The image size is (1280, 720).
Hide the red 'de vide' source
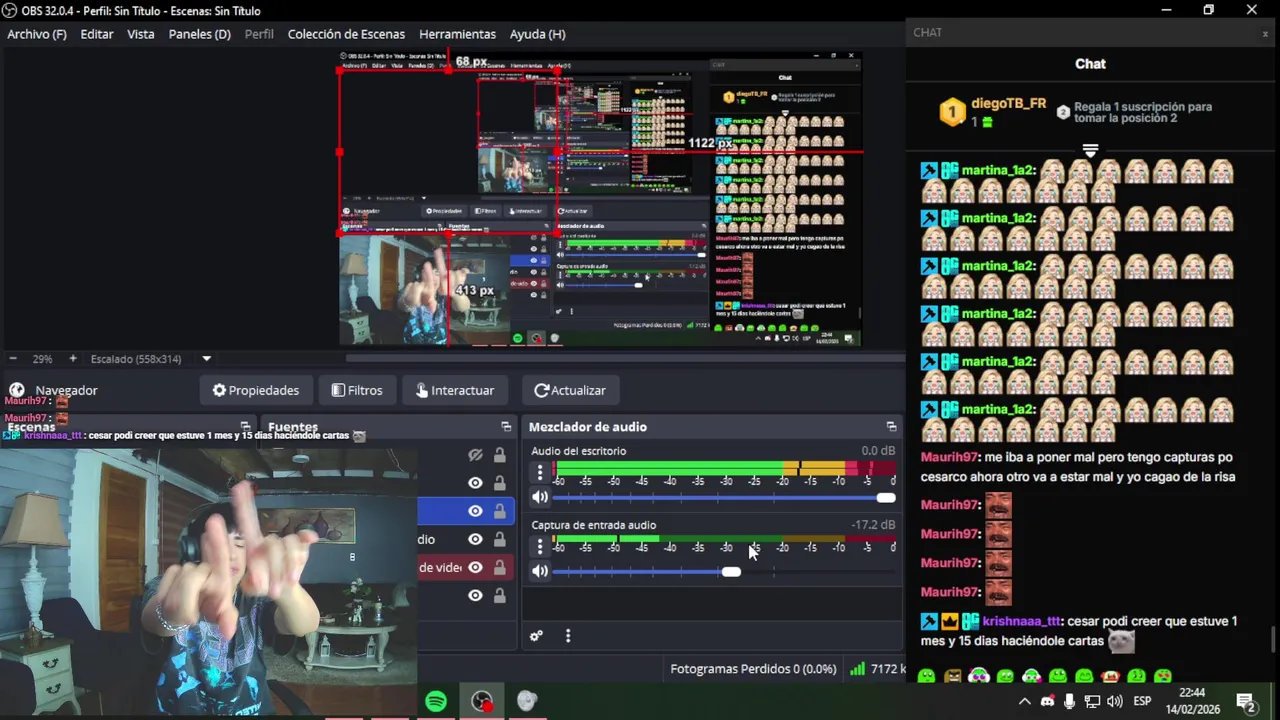(x=475, y=567)
